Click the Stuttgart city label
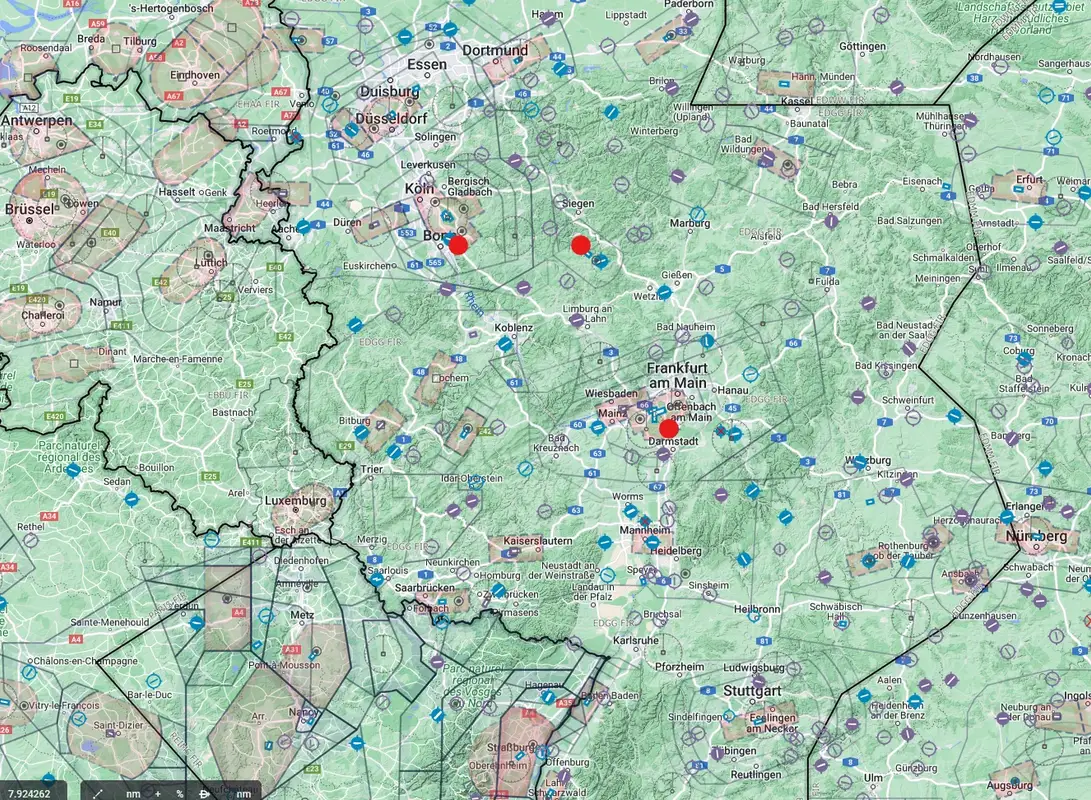The height and width of the screenshot is (800, 1091). (x=752, y=691)
